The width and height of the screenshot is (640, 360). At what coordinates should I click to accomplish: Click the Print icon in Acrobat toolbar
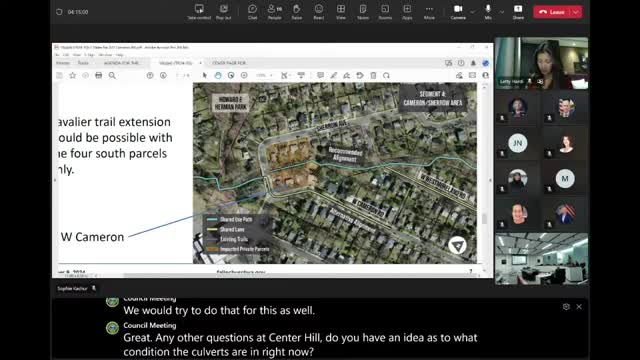[x=98, y=76]
